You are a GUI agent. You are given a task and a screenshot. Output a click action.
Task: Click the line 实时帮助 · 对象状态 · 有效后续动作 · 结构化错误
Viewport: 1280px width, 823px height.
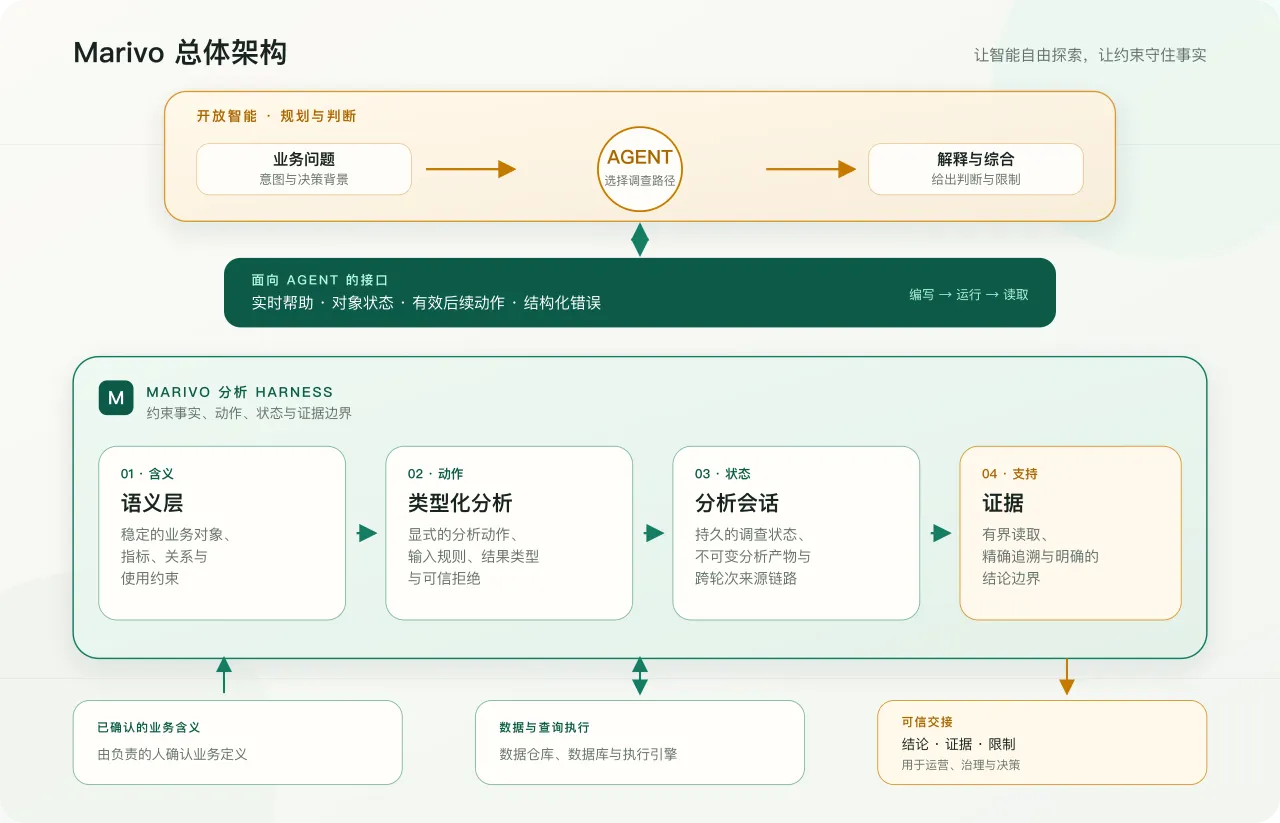[426, 303]
